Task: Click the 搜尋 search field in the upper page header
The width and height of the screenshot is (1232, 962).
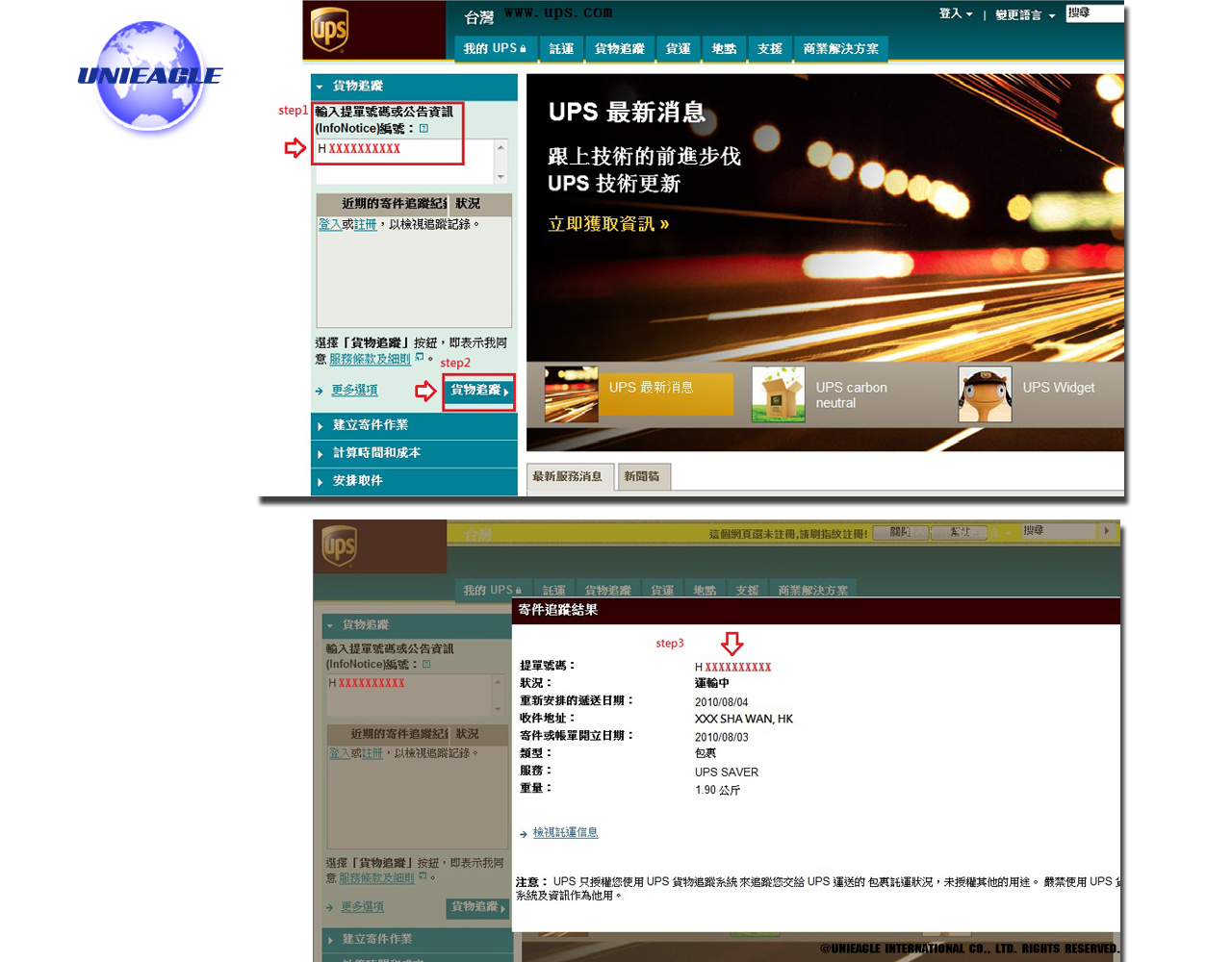Action: point(1094,13)
